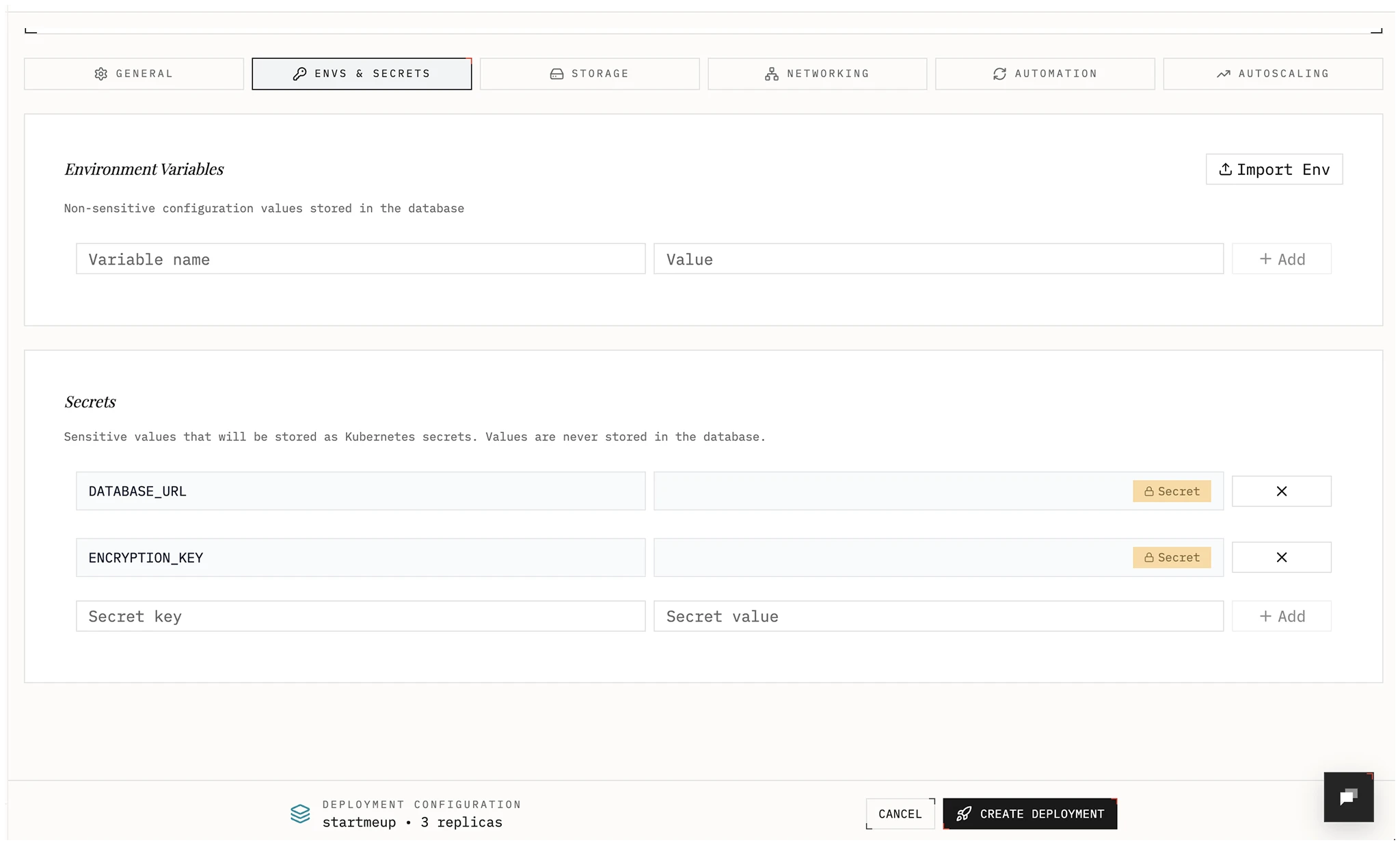The width and height of the screenshot is (1400, 845).
Task: Go to the Automation tab
Action: (1045, 74)
